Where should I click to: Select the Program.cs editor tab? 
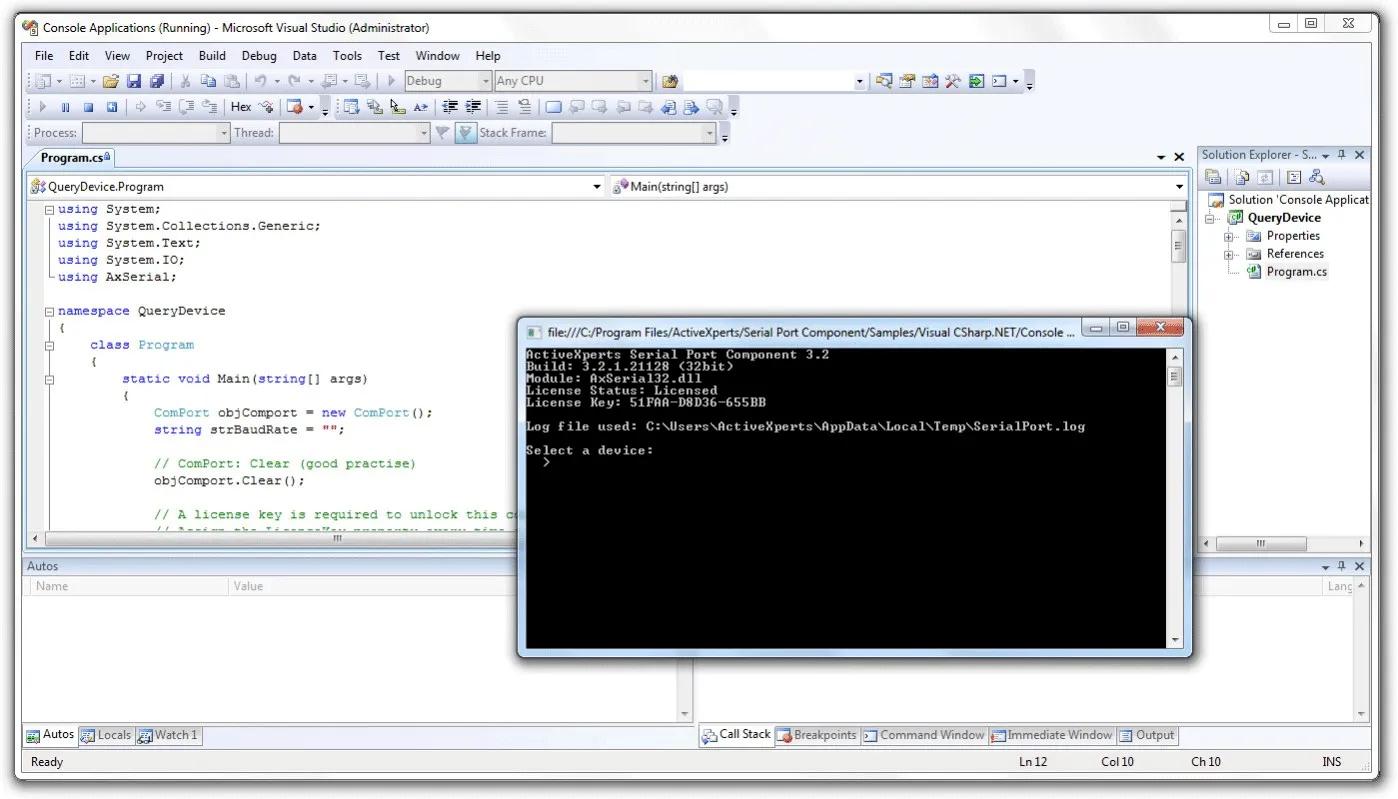point(75,158)
